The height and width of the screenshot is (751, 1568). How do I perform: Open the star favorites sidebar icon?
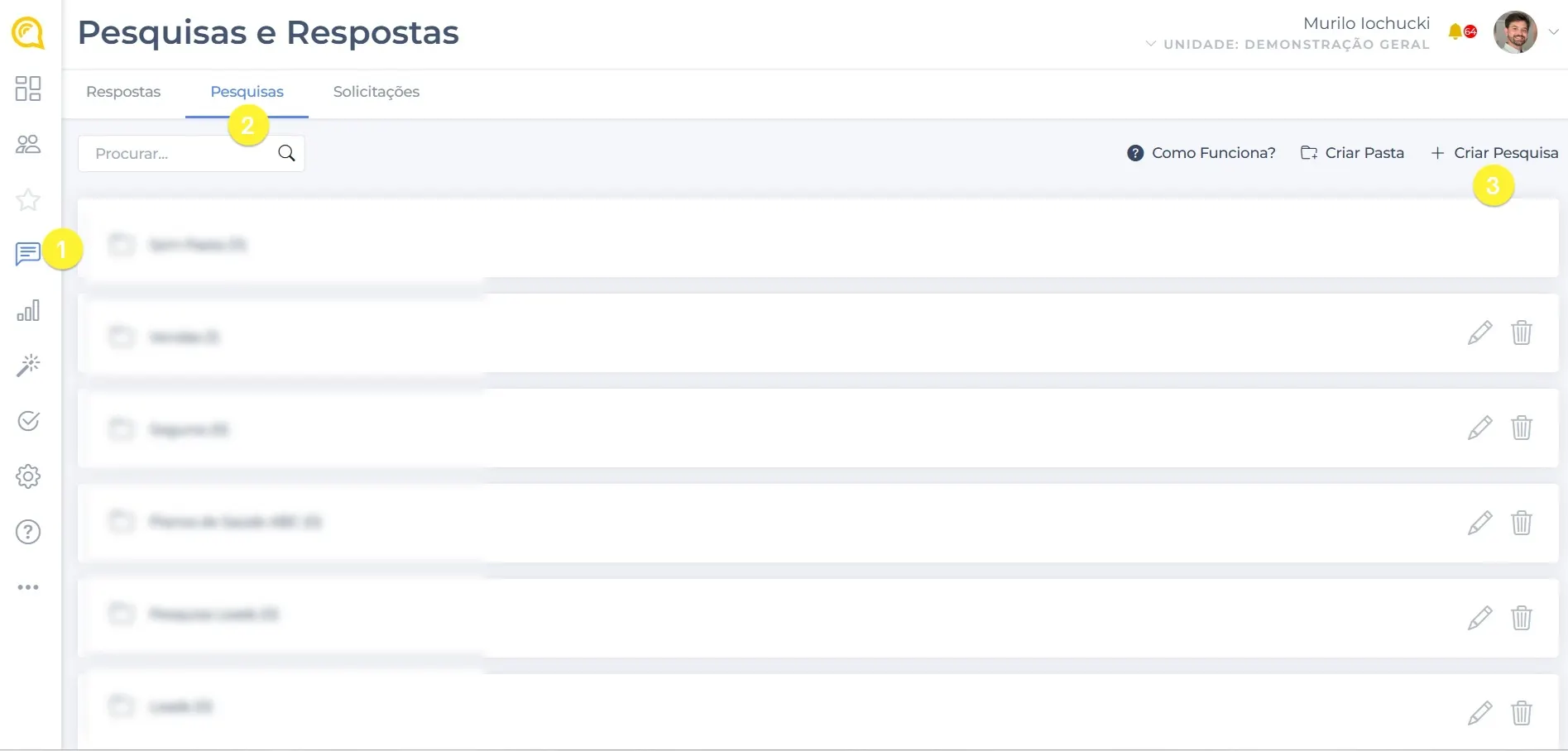coord(28,199)
